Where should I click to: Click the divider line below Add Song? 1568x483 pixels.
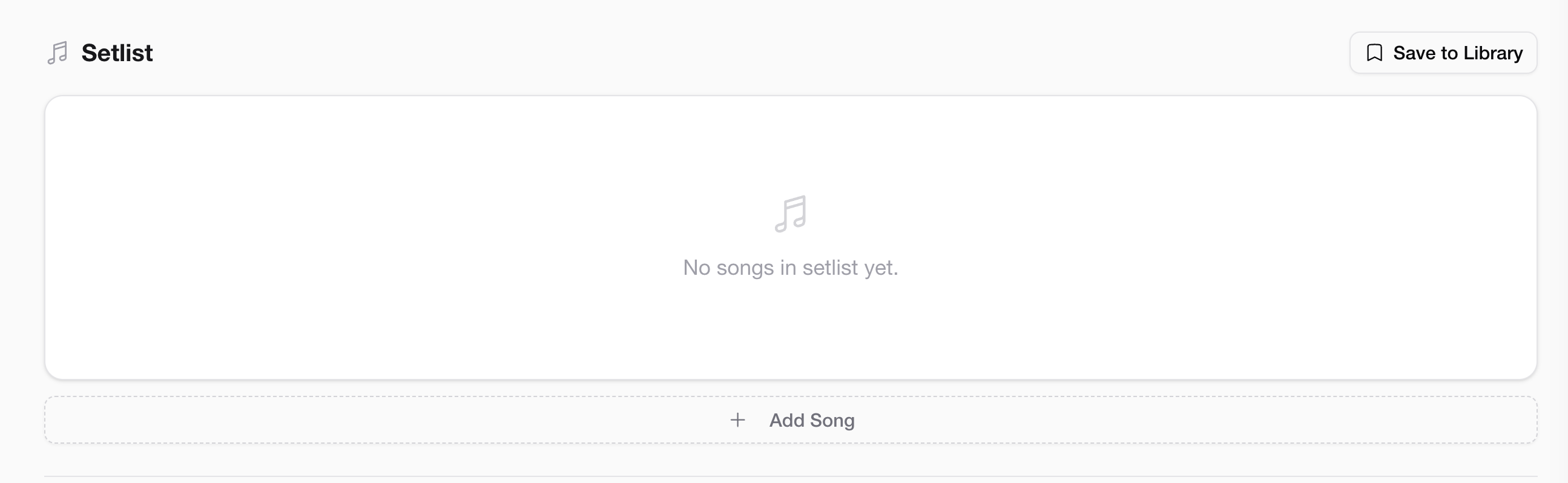click(791, 476)
